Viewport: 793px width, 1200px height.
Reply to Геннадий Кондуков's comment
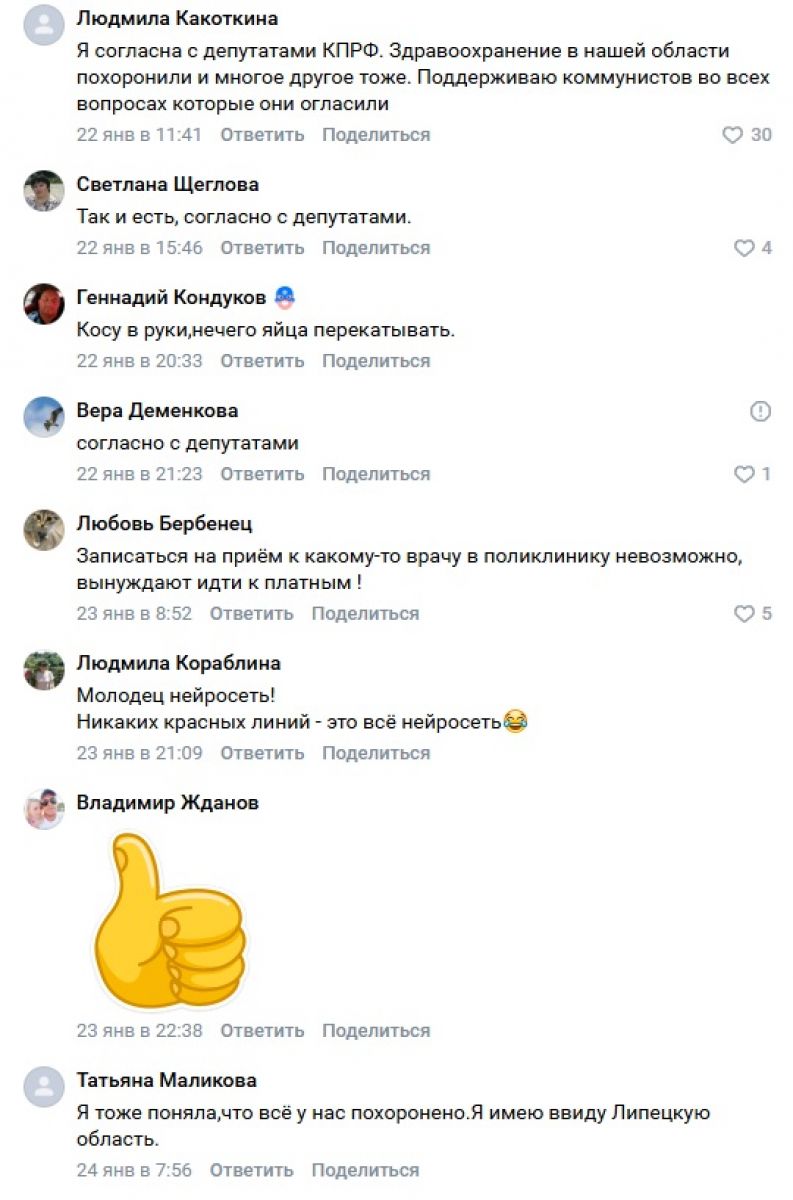262,361
